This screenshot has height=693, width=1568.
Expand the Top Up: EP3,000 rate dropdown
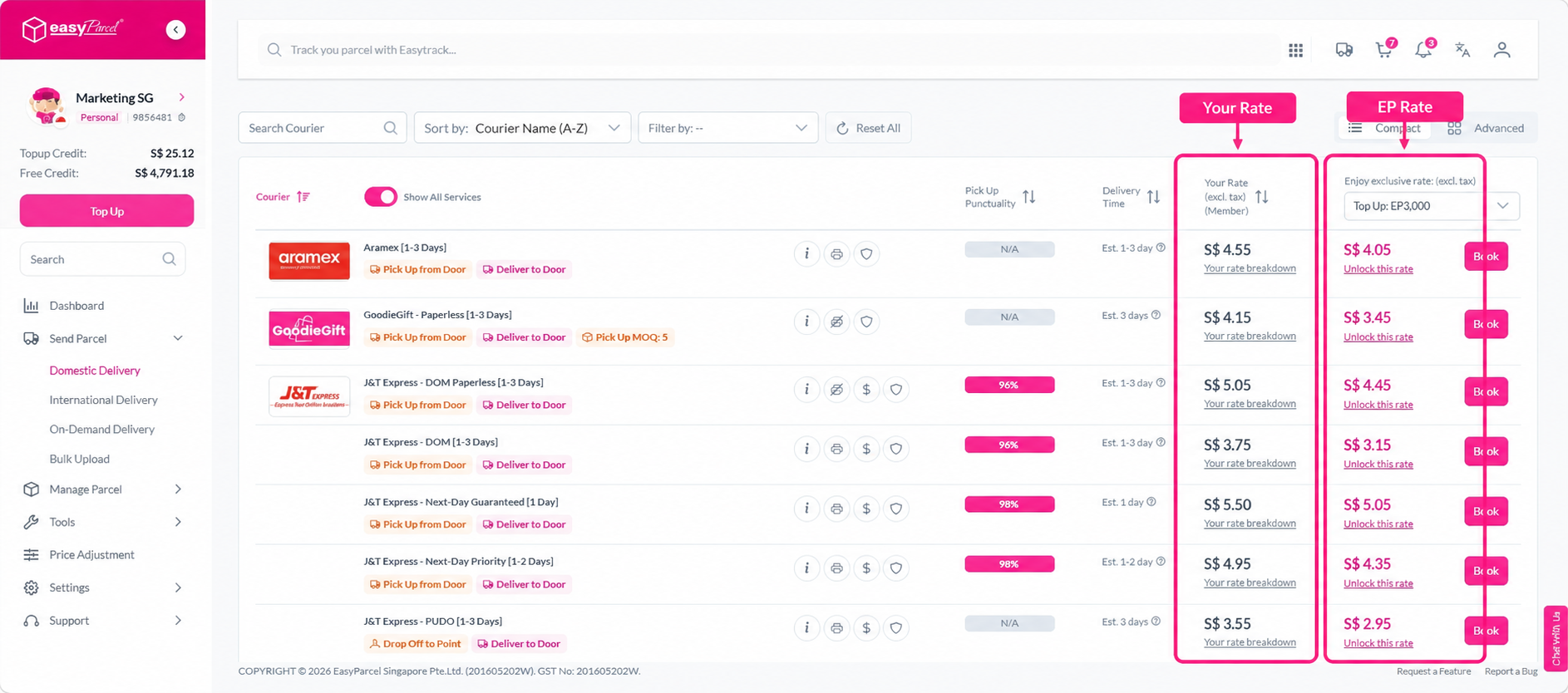coord(1432,206)
